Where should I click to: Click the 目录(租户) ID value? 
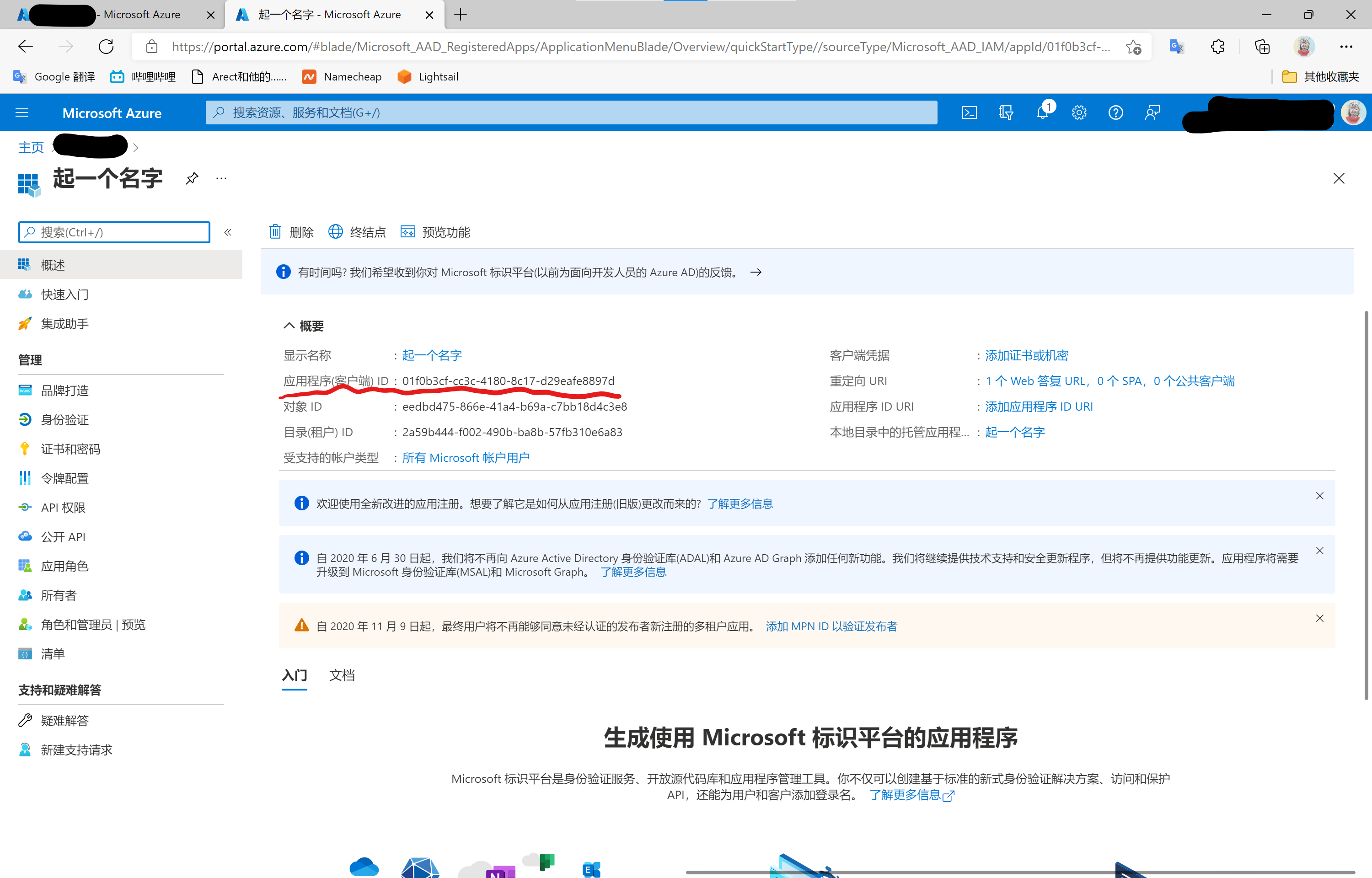coord(512,432)
